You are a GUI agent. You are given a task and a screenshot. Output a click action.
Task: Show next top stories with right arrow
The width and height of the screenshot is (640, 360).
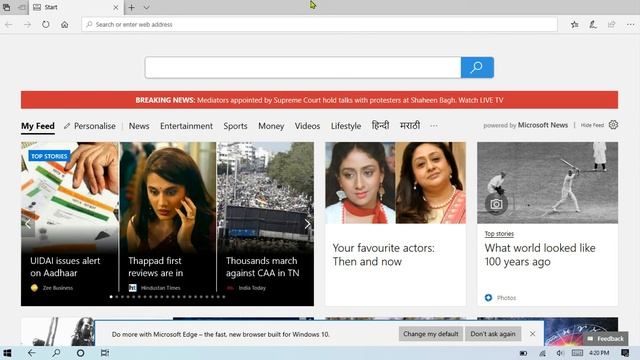[307, 224]
